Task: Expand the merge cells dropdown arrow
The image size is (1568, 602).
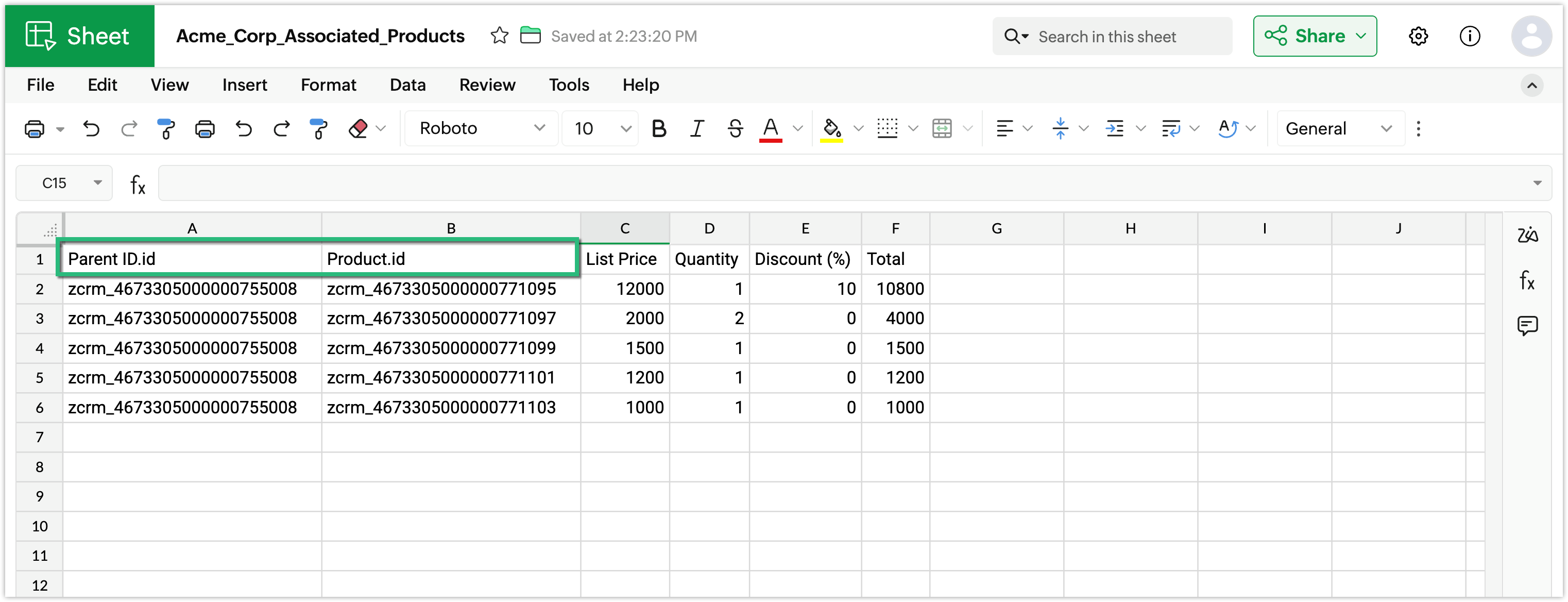Action: 968,128
